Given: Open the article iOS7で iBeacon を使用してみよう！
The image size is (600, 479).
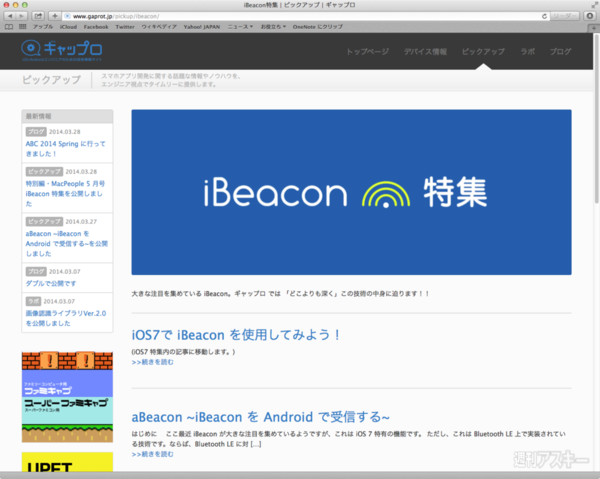Looking at the screenshot, I should [236, 335].
